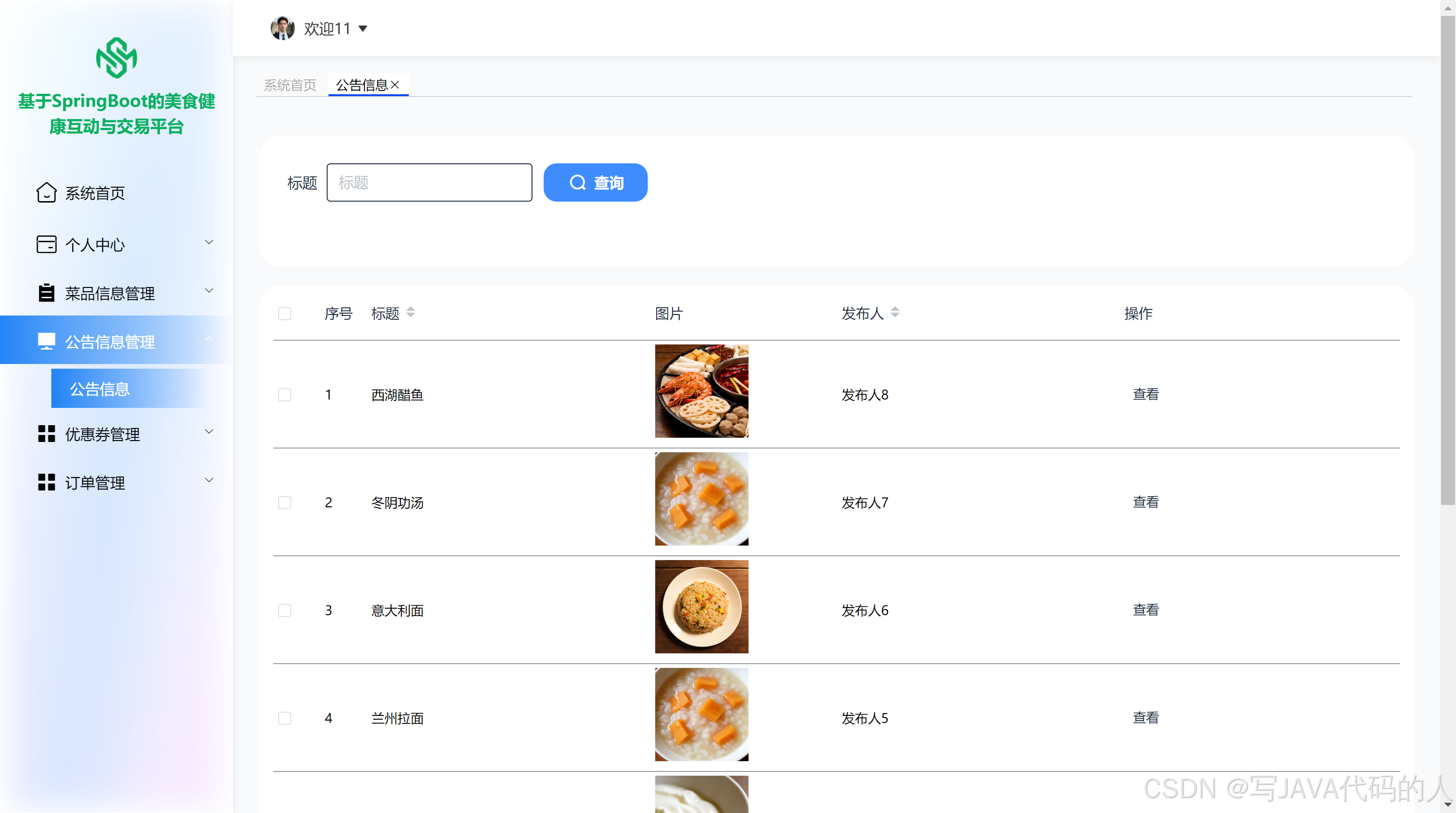This screenshot has width=1456, height=813.
Task: Click the grid icon beside 订单管理
Action: coord(46,482)
